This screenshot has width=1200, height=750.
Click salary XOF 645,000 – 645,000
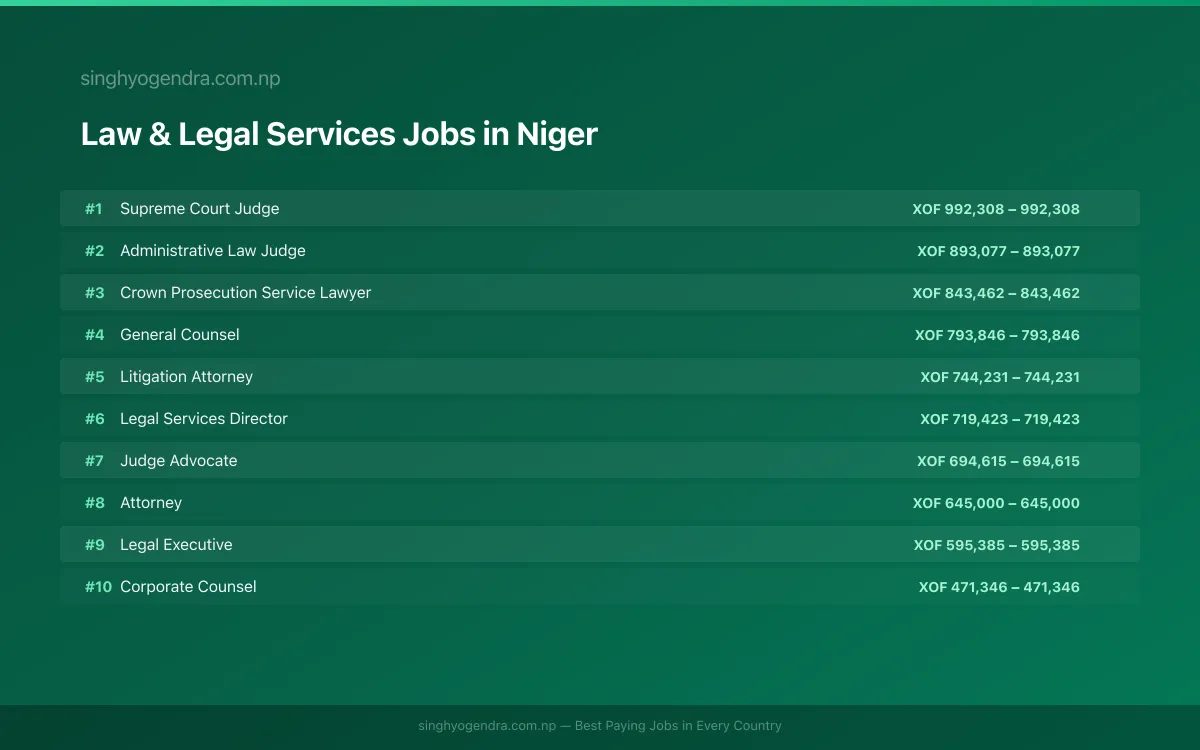(996, 503)
